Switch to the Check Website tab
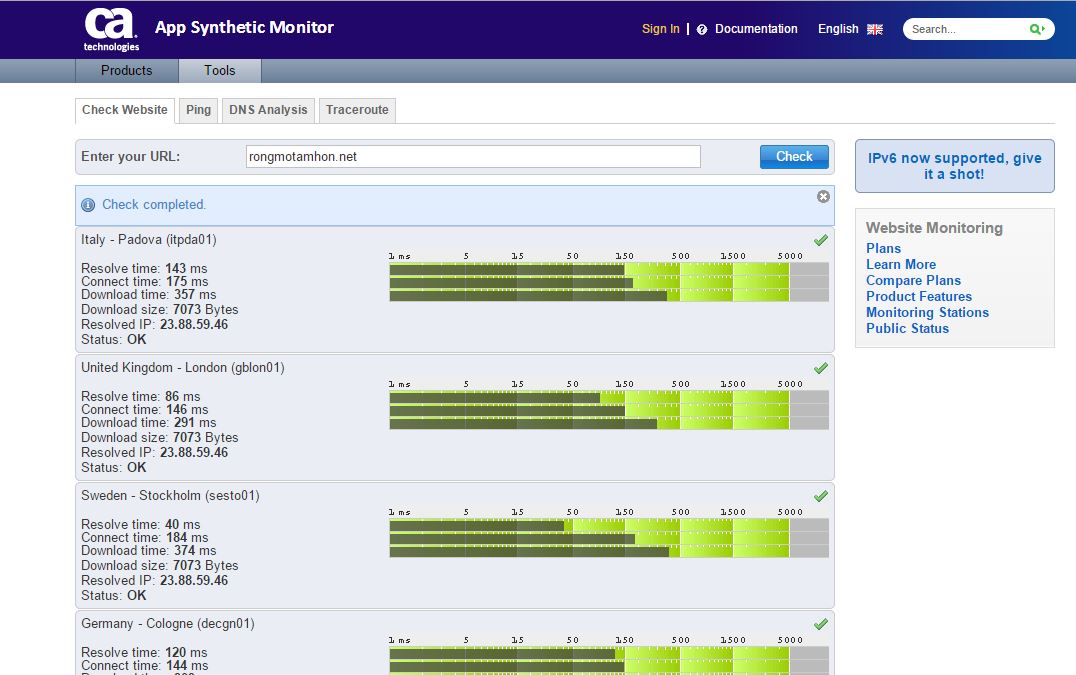This screenshot has width=1076, height=675. pyautogui.click(x=125, y=110)
